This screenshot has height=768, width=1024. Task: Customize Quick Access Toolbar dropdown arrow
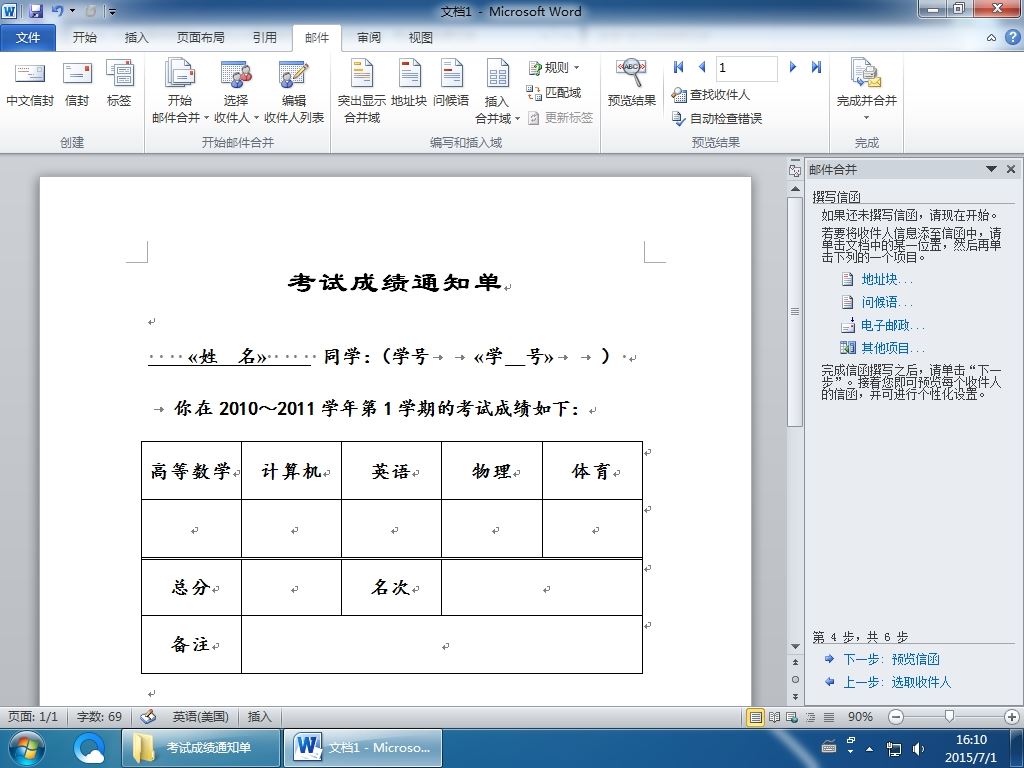pyautogui.click(x=112, y=11)
